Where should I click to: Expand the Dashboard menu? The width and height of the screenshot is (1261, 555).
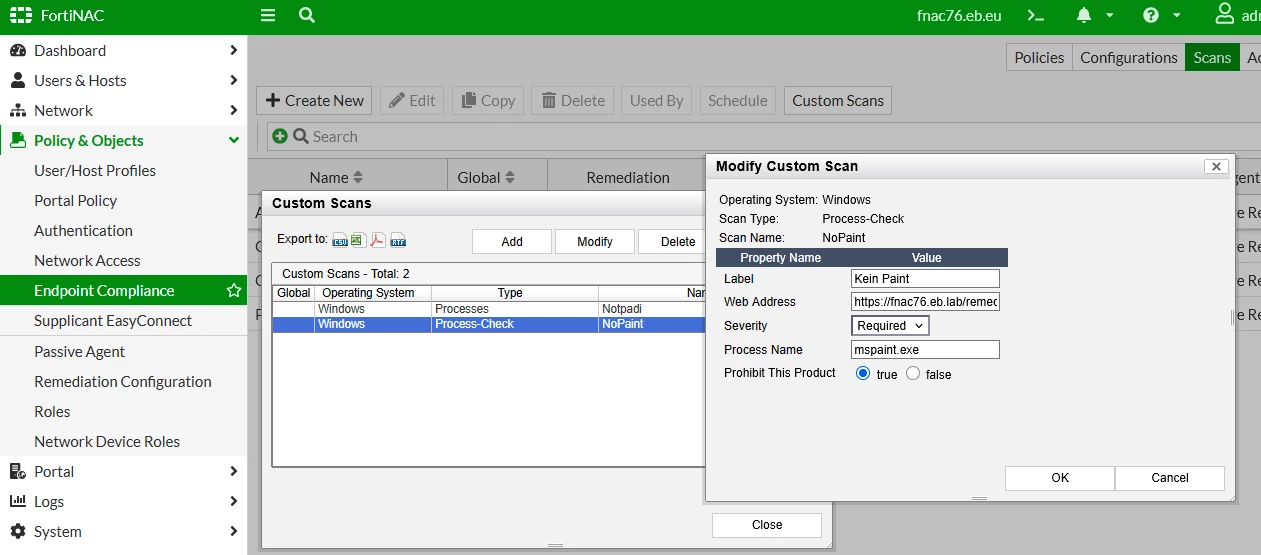click(233, 50)
